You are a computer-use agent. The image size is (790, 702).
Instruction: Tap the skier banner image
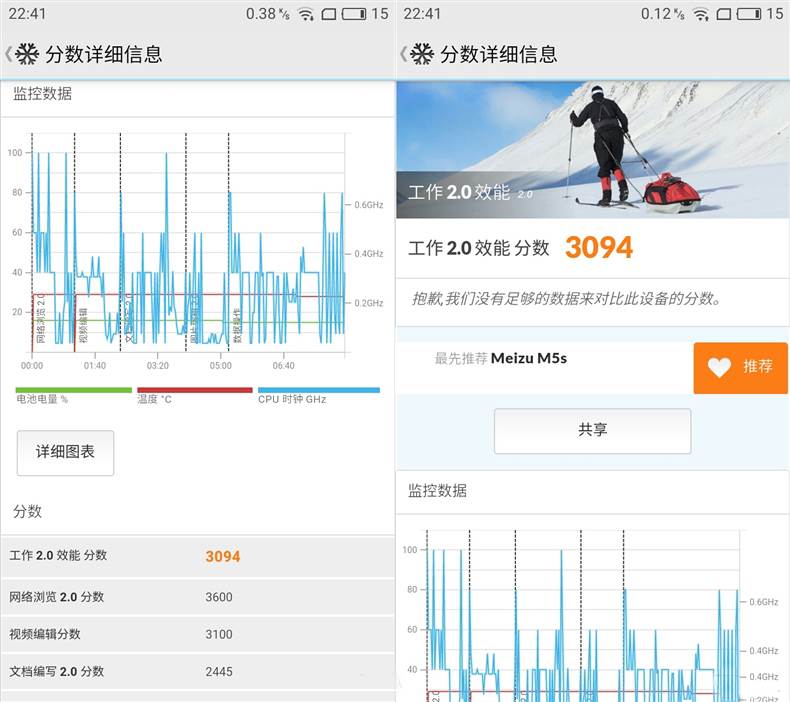592,148
